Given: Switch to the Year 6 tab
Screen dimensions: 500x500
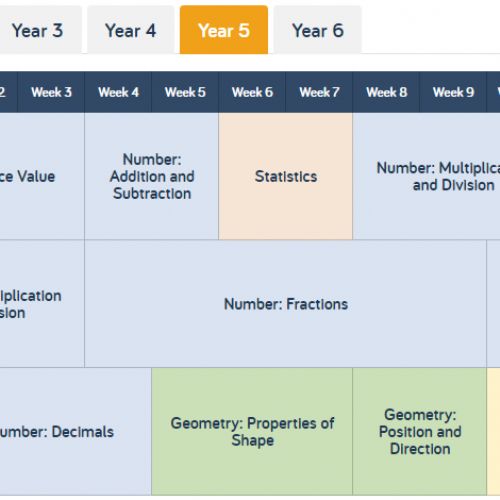Looking at the screenshot, I should 318,30.
